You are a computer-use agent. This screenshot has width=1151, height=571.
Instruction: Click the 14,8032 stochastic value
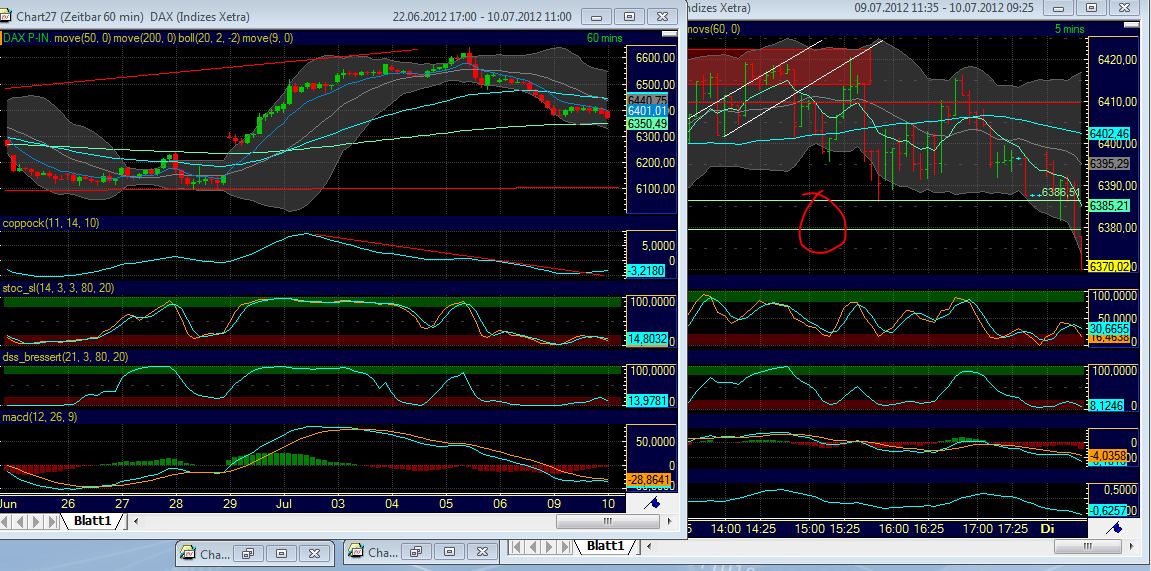pos(647,338)
